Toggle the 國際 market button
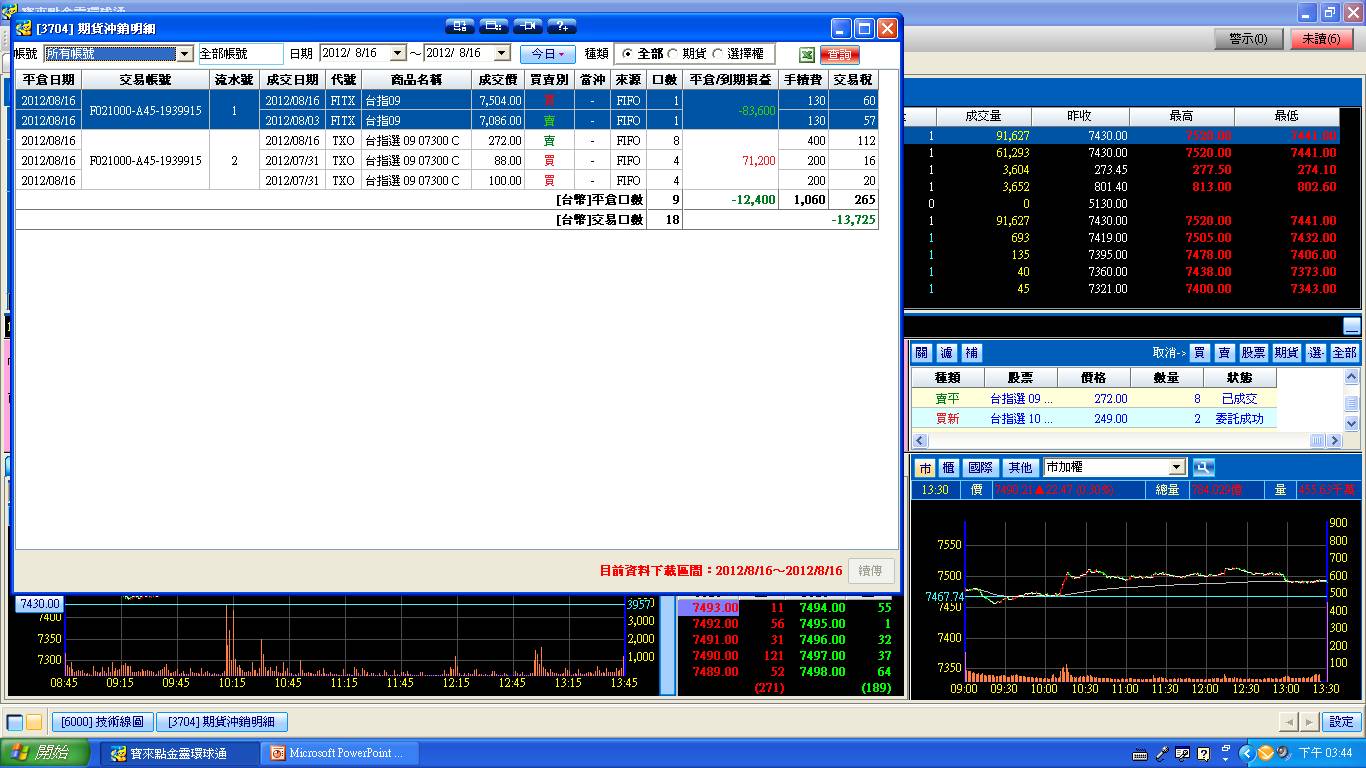This screenshot has height=768, width=1366. tap(982, 467)
